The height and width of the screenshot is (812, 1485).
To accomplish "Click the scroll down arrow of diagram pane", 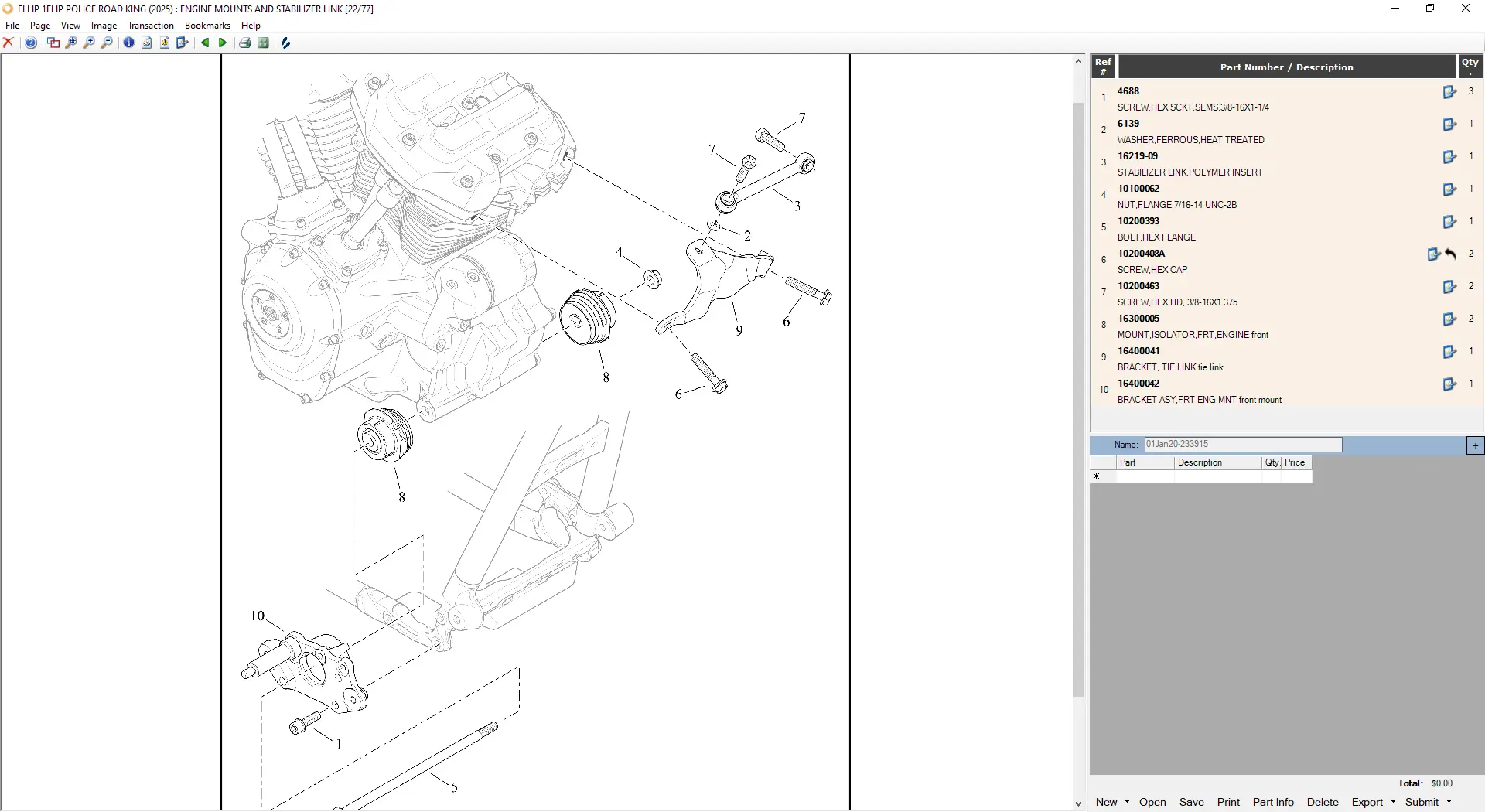I will coord(1078,804).
